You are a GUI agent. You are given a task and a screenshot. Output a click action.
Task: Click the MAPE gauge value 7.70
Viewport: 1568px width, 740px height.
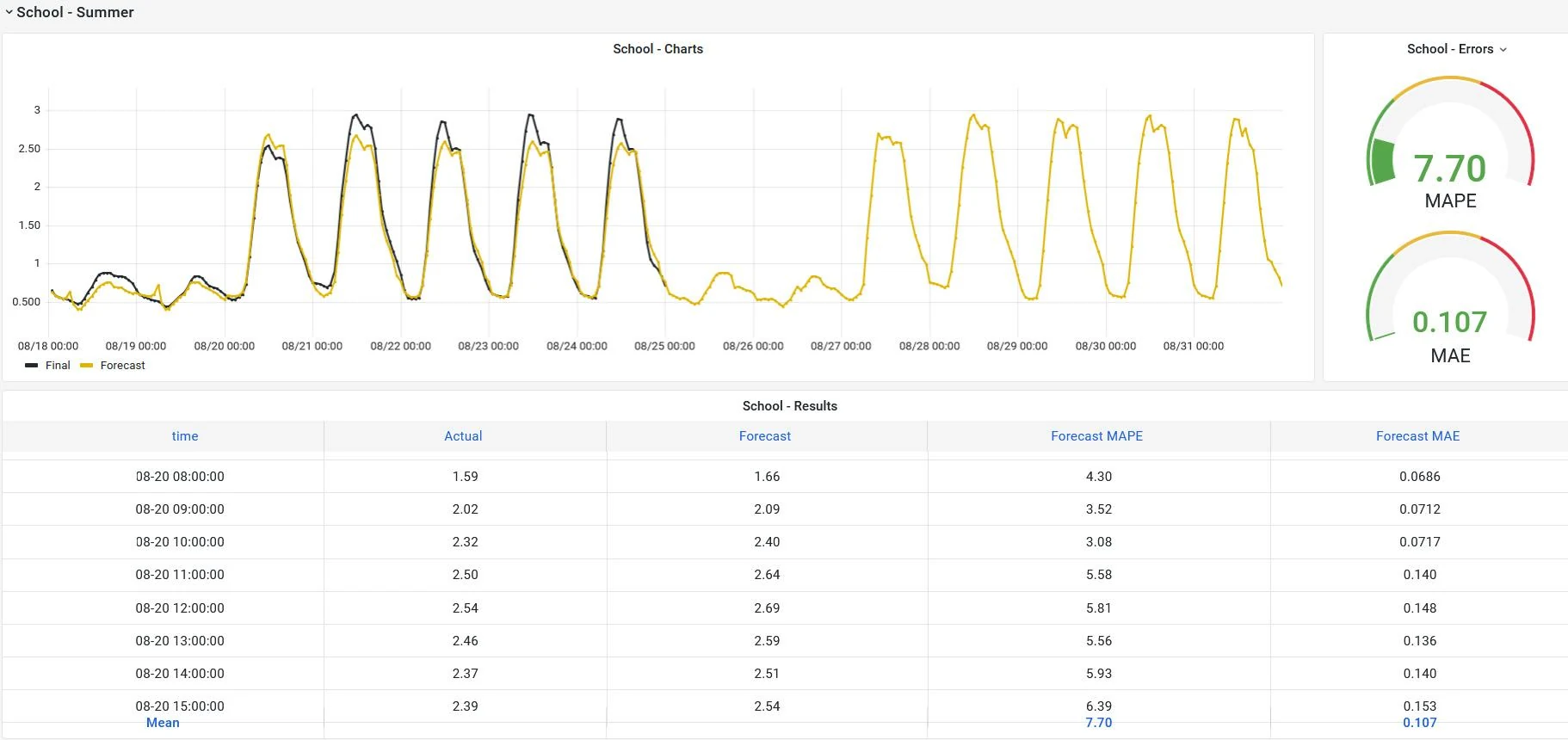(x=1450, y=169)
